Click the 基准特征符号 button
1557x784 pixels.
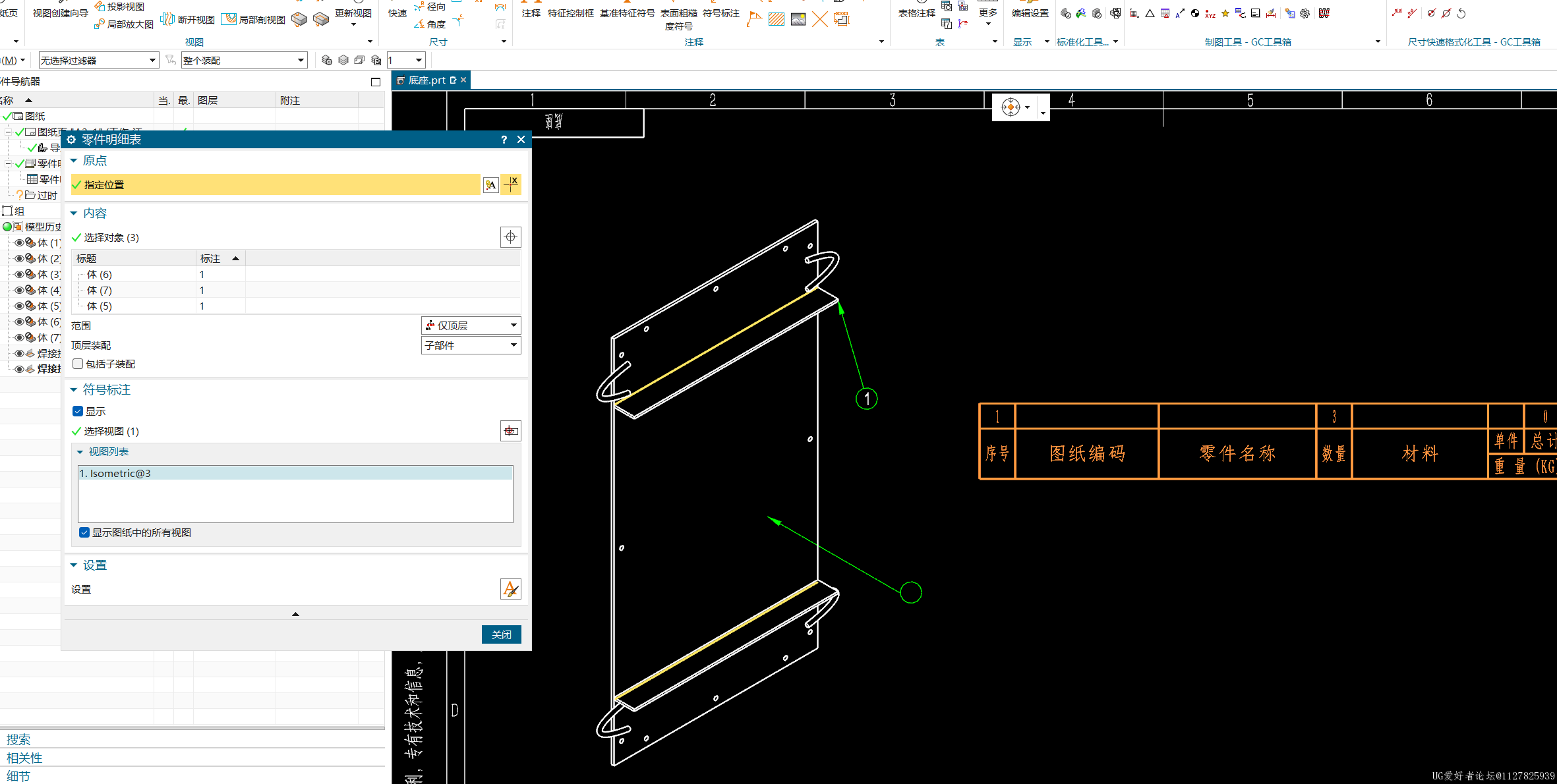[x=627, y=13]
